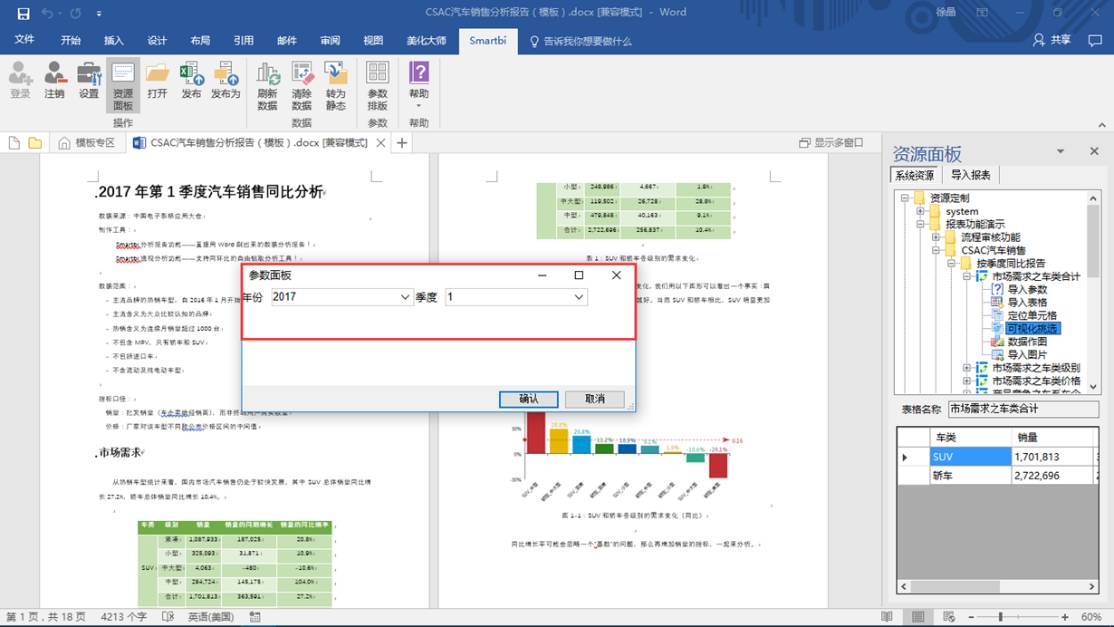
Task: Click the 60% zoom level
Action: point(1091,616)
